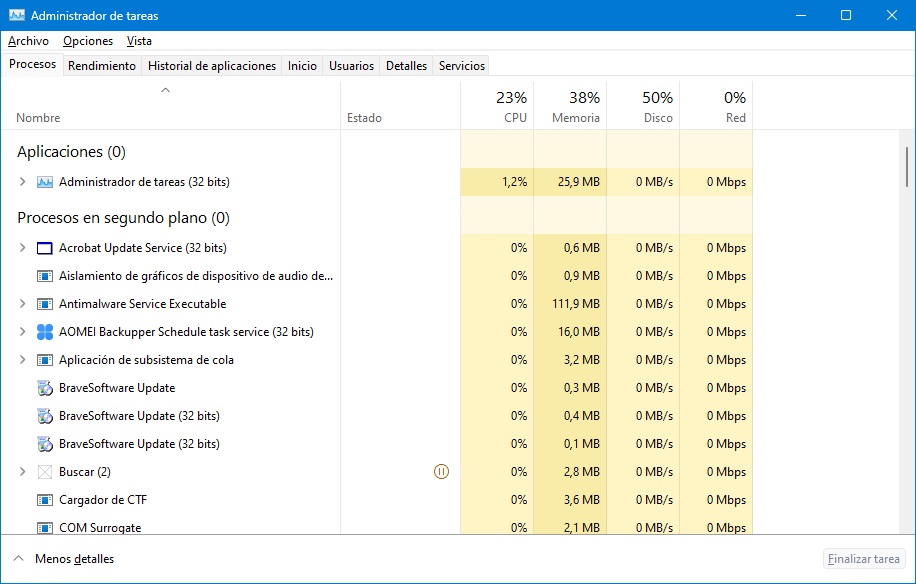Click the Administrador de tareas process icon

[x=44, y=182]
